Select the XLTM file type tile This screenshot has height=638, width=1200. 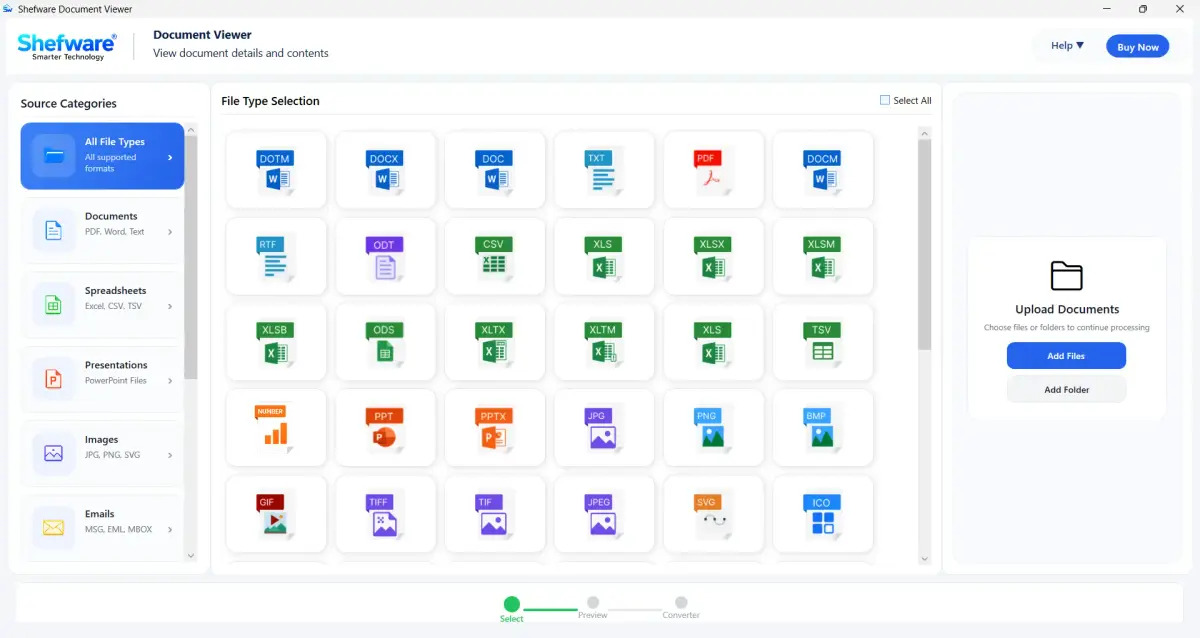[604, 342]
